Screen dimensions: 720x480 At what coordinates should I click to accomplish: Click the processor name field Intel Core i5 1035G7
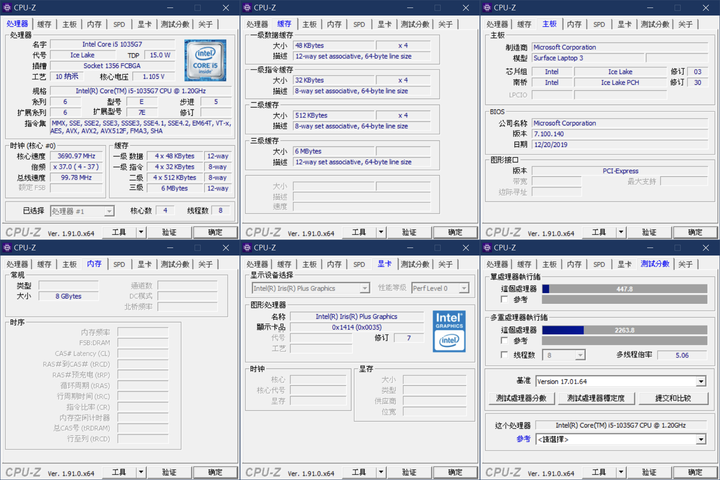point(112,45)
